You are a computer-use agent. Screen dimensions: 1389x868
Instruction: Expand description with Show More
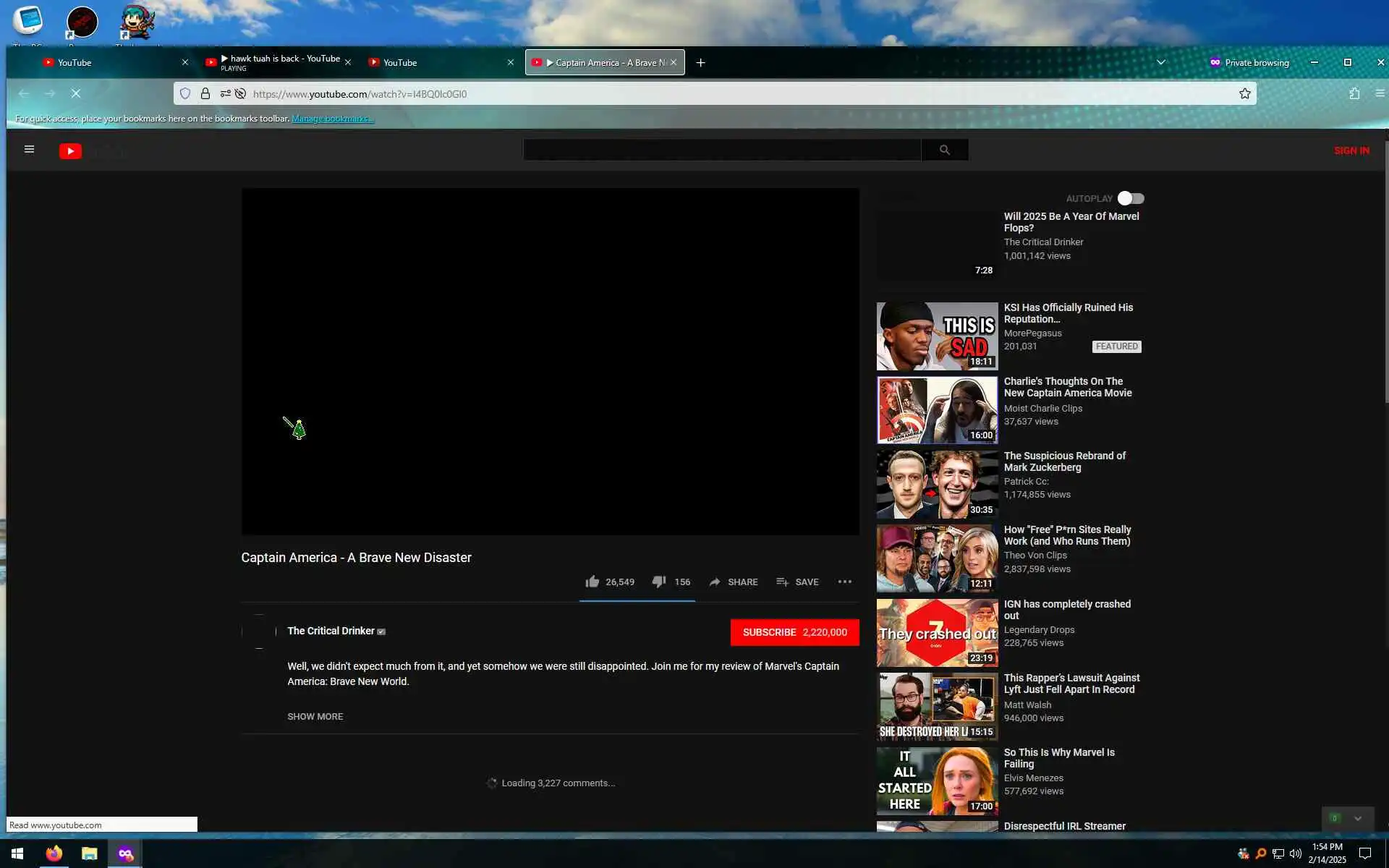(315, 716)
